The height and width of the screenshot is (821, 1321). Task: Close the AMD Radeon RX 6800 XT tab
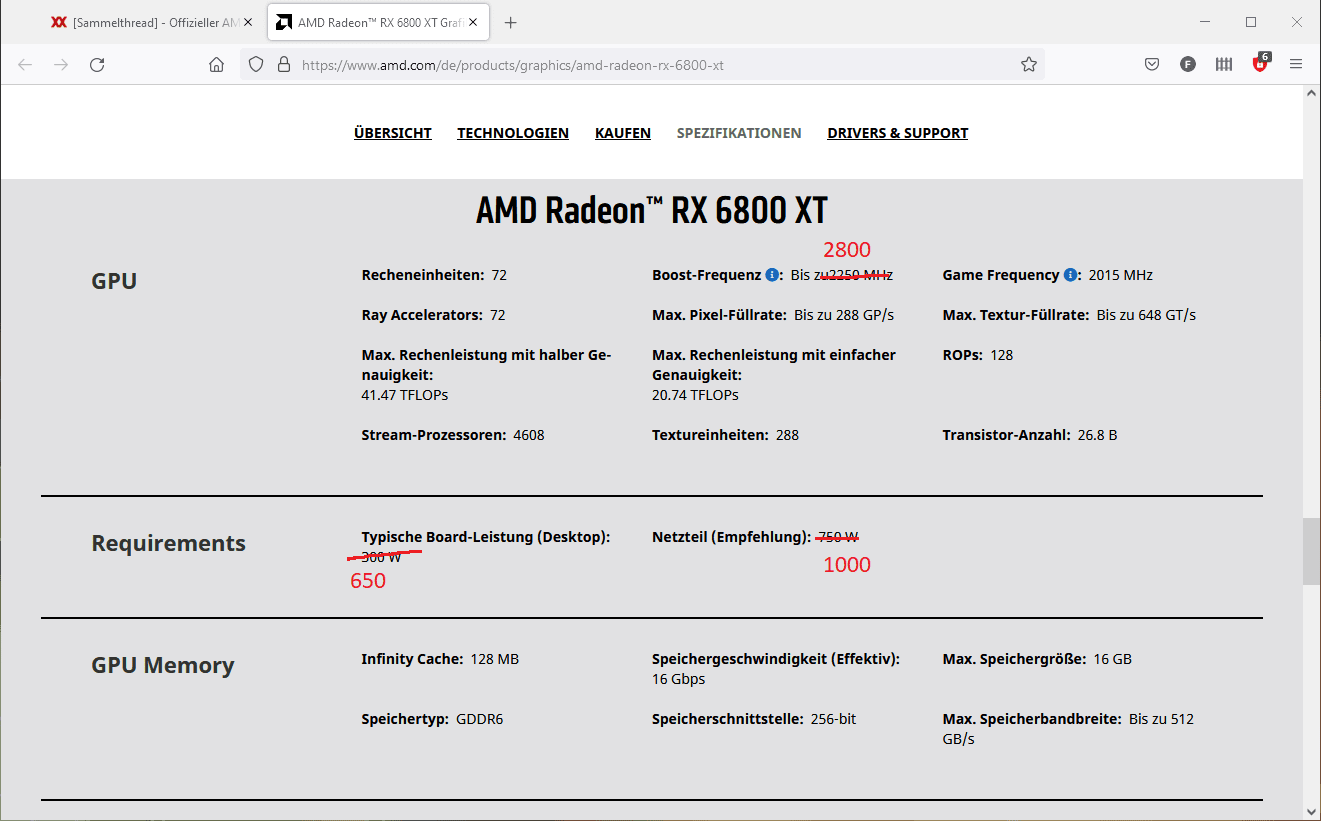click(x=474, y=22)
